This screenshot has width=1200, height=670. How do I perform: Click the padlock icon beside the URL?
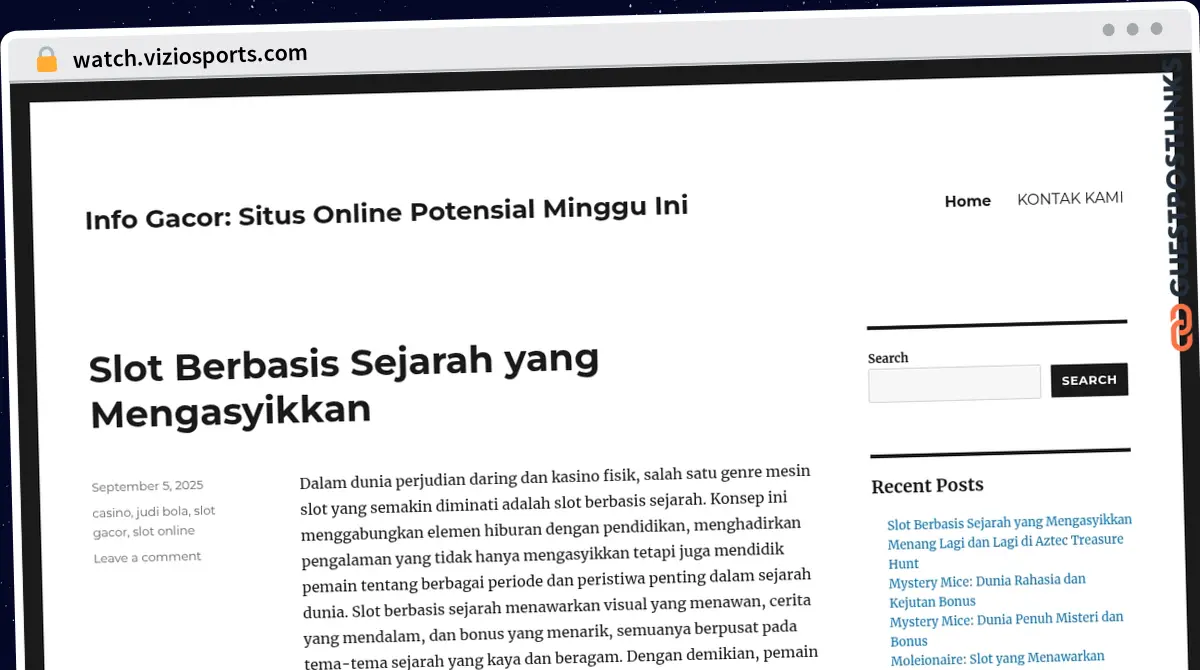pos(46,59)
